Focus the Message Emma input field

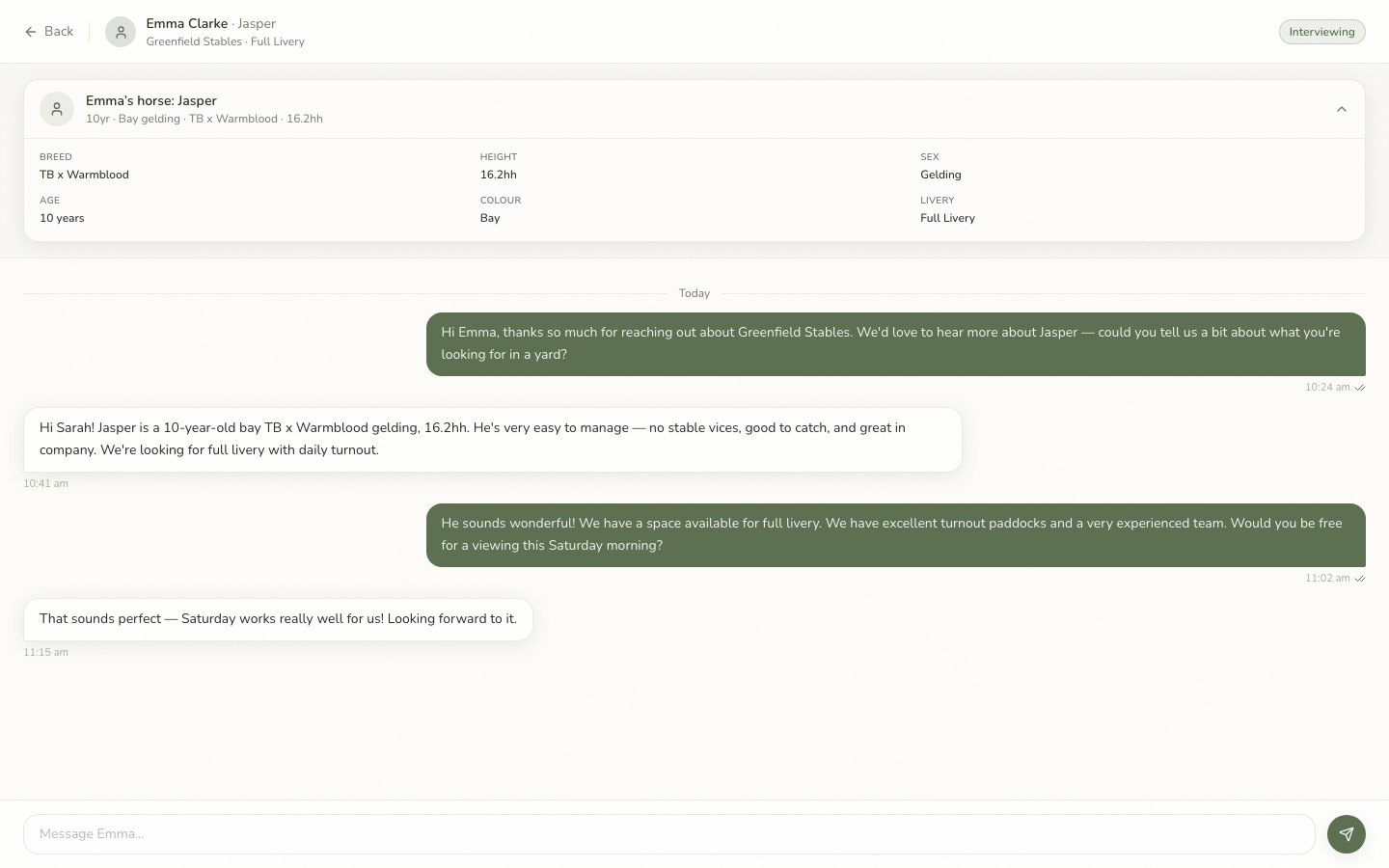click(x=669, y=834)
